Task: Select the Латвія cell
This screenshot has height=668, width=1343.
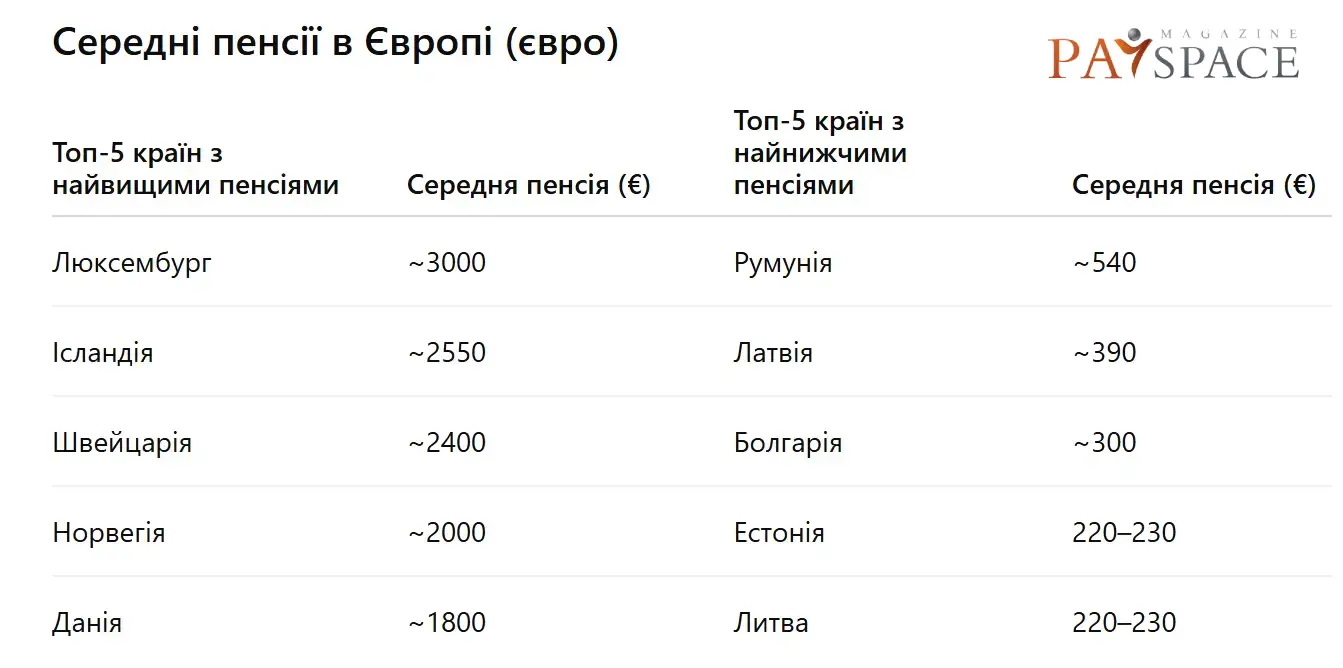Action: pyautogui.click(x=773, y=353)
